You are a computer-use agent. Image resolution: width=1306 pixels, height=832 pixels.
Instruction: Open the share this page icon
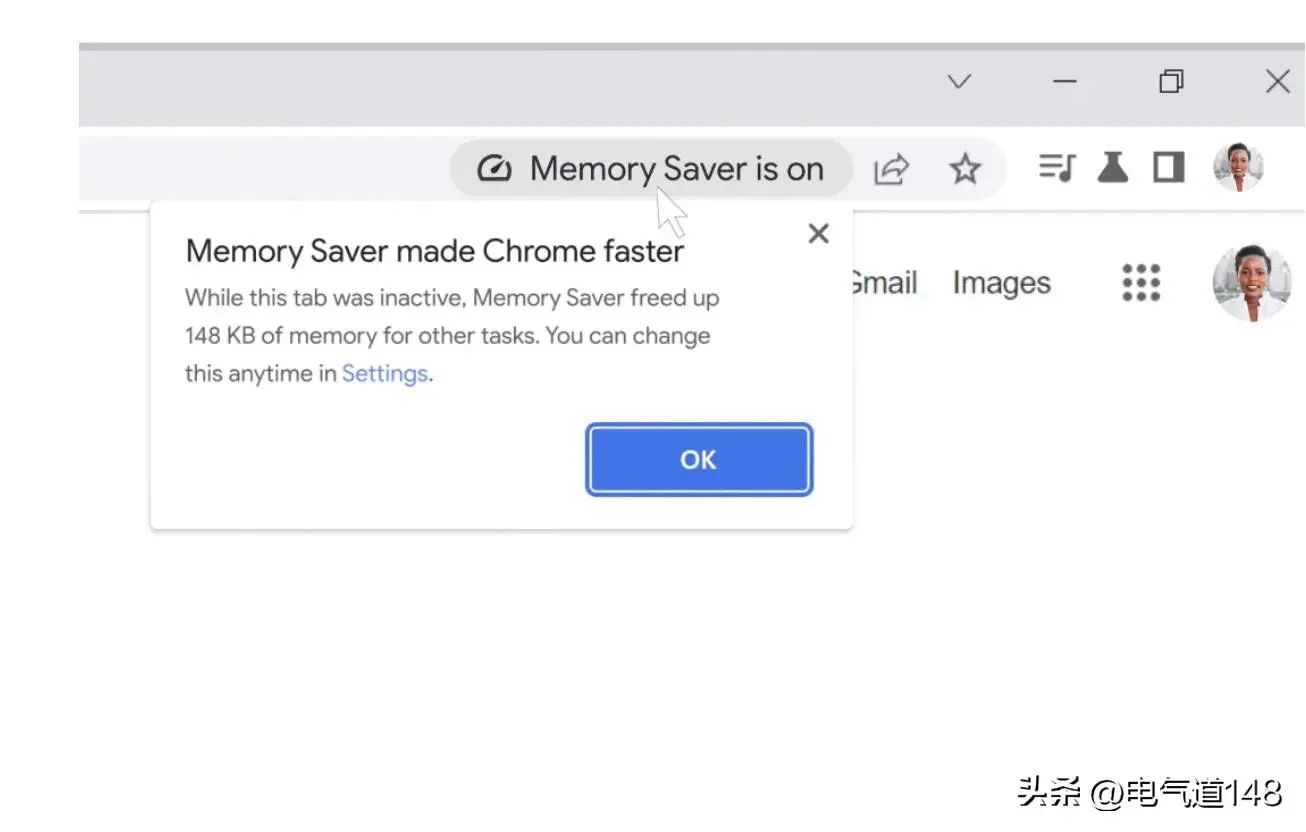coord(891,168)
